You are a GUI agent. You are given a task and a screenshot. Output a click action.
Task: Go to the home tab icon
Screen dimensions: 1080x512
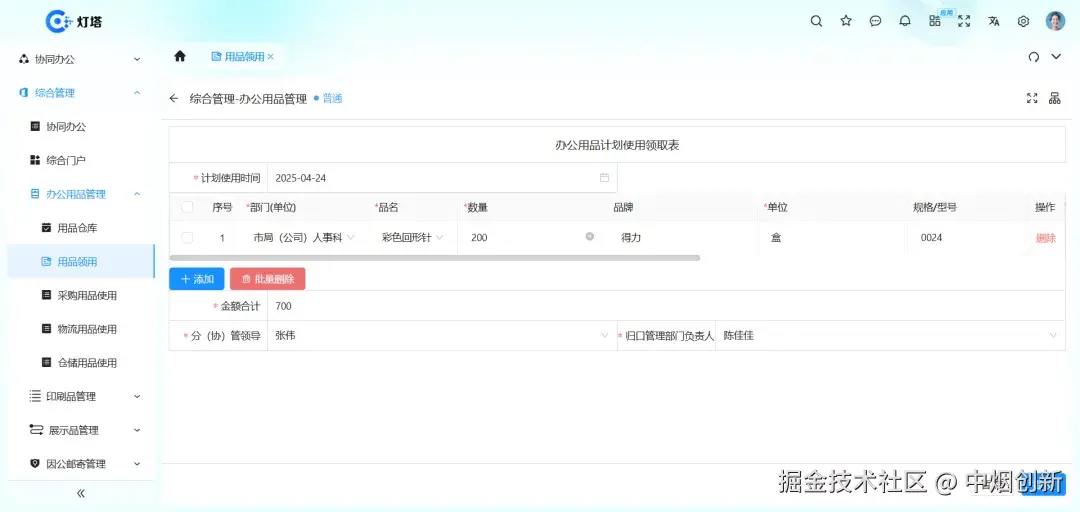(180, 57)
